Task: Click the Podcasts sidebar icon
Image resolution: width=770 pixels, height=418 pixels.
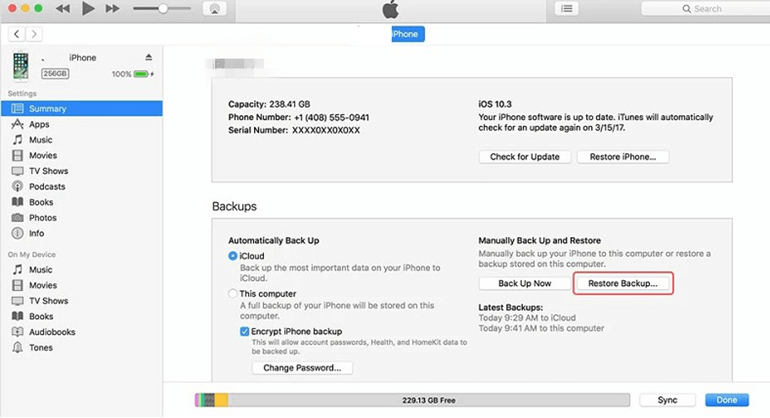Action: point(18,187)
